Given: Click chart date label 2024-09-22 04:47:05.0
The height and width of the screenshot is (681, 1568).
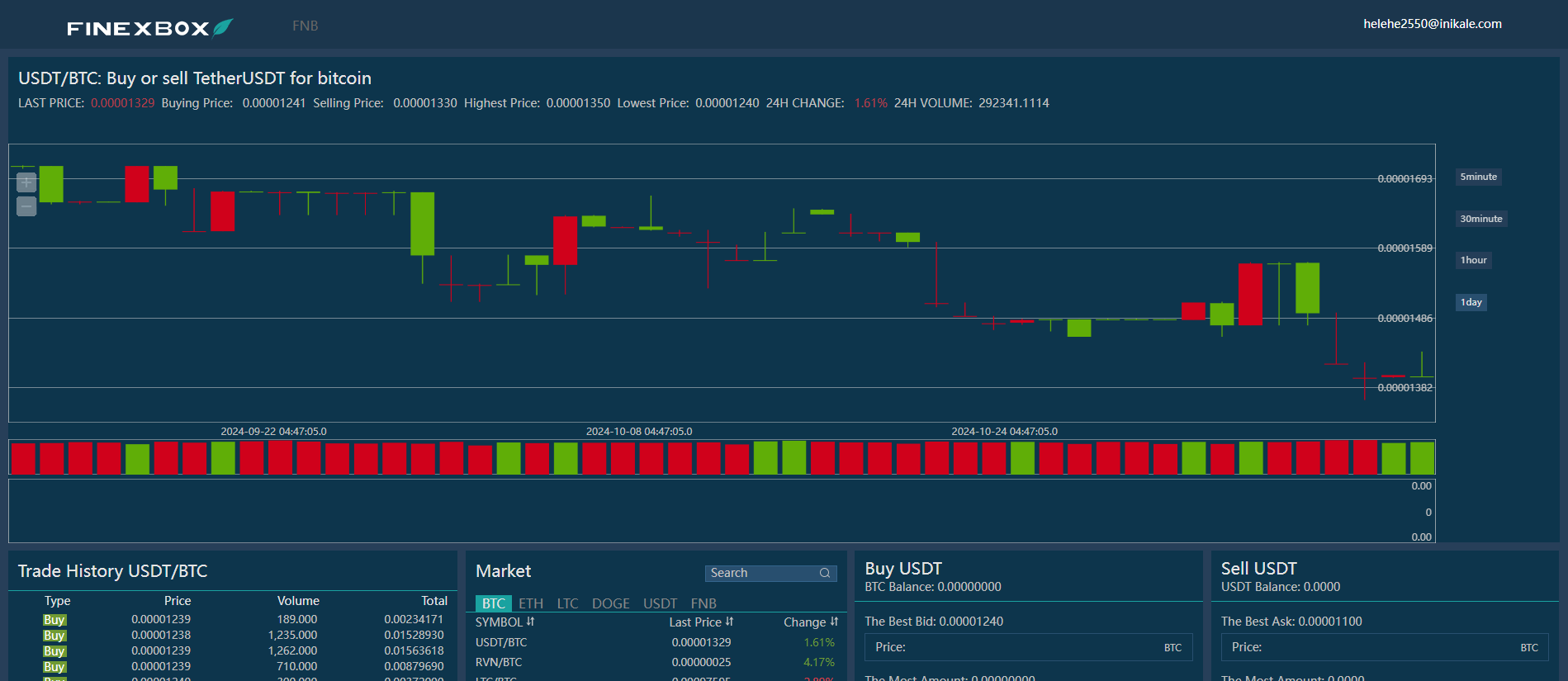Looking at the screenshot, I should [273, 432].
